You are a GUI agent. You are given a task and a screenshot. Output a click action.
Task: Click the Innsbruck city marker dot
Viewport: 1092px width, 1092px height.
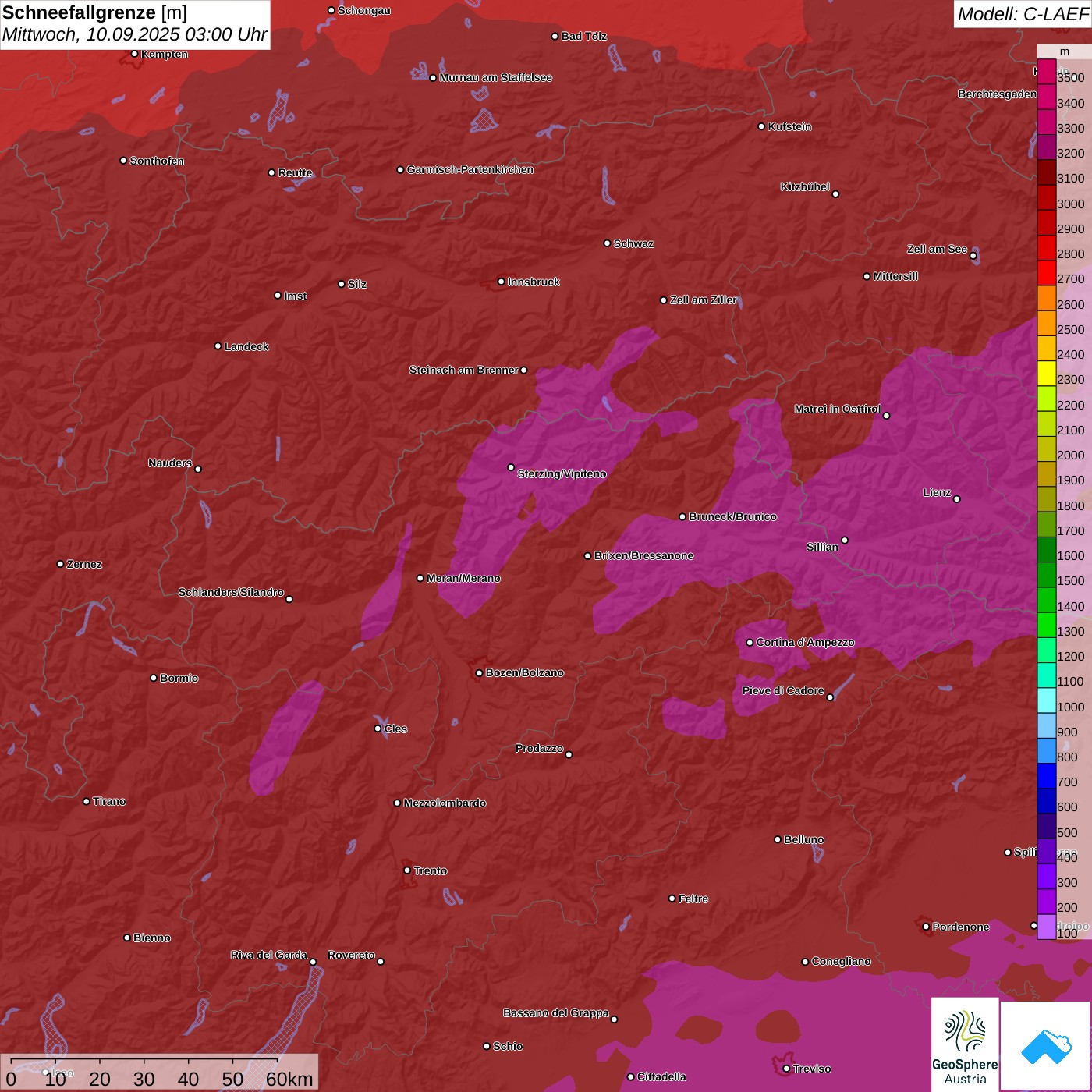pyautogui.click(x=502, y=282)
